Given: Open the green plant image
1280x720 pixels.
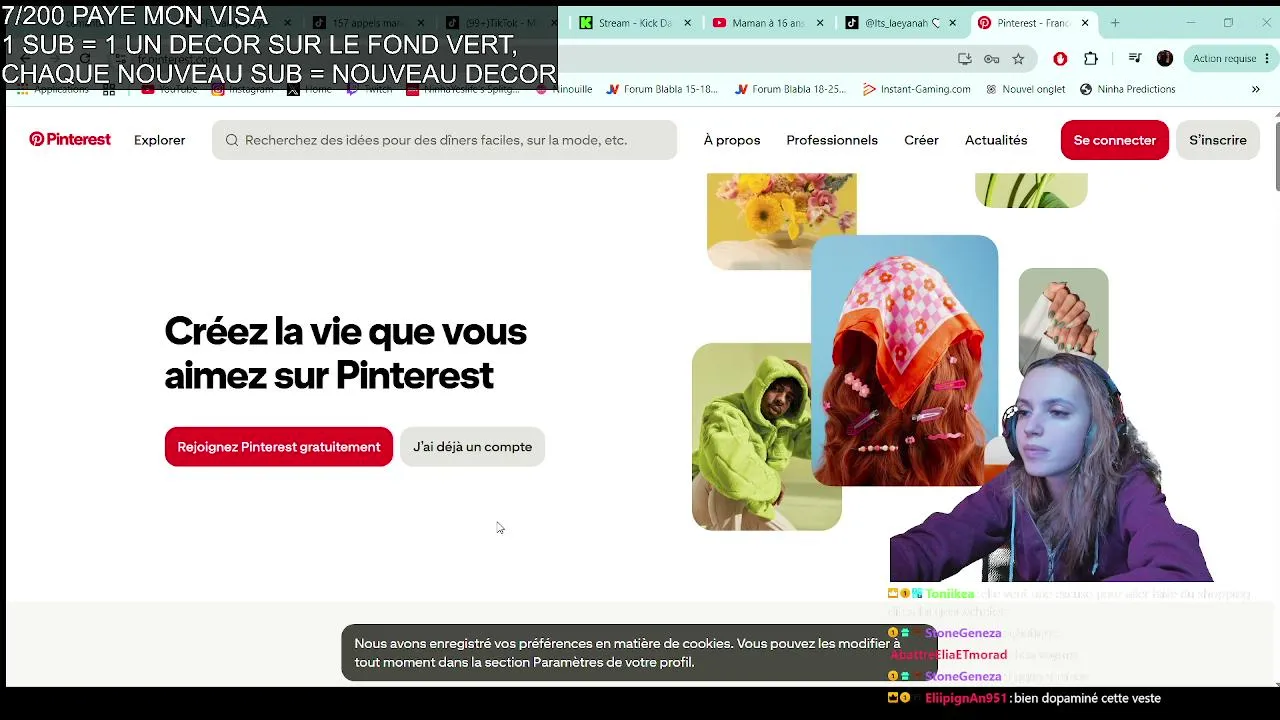Looking at the screenshot, I should point(1031,190).
